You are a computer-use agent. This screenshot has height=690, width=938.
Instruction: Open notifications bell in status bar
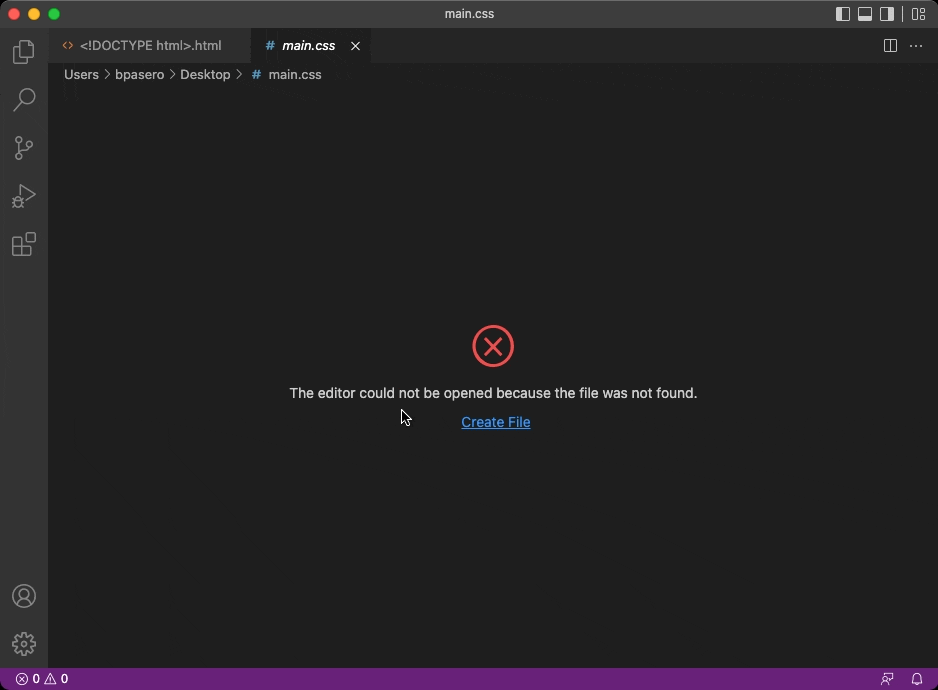point(917,679)
